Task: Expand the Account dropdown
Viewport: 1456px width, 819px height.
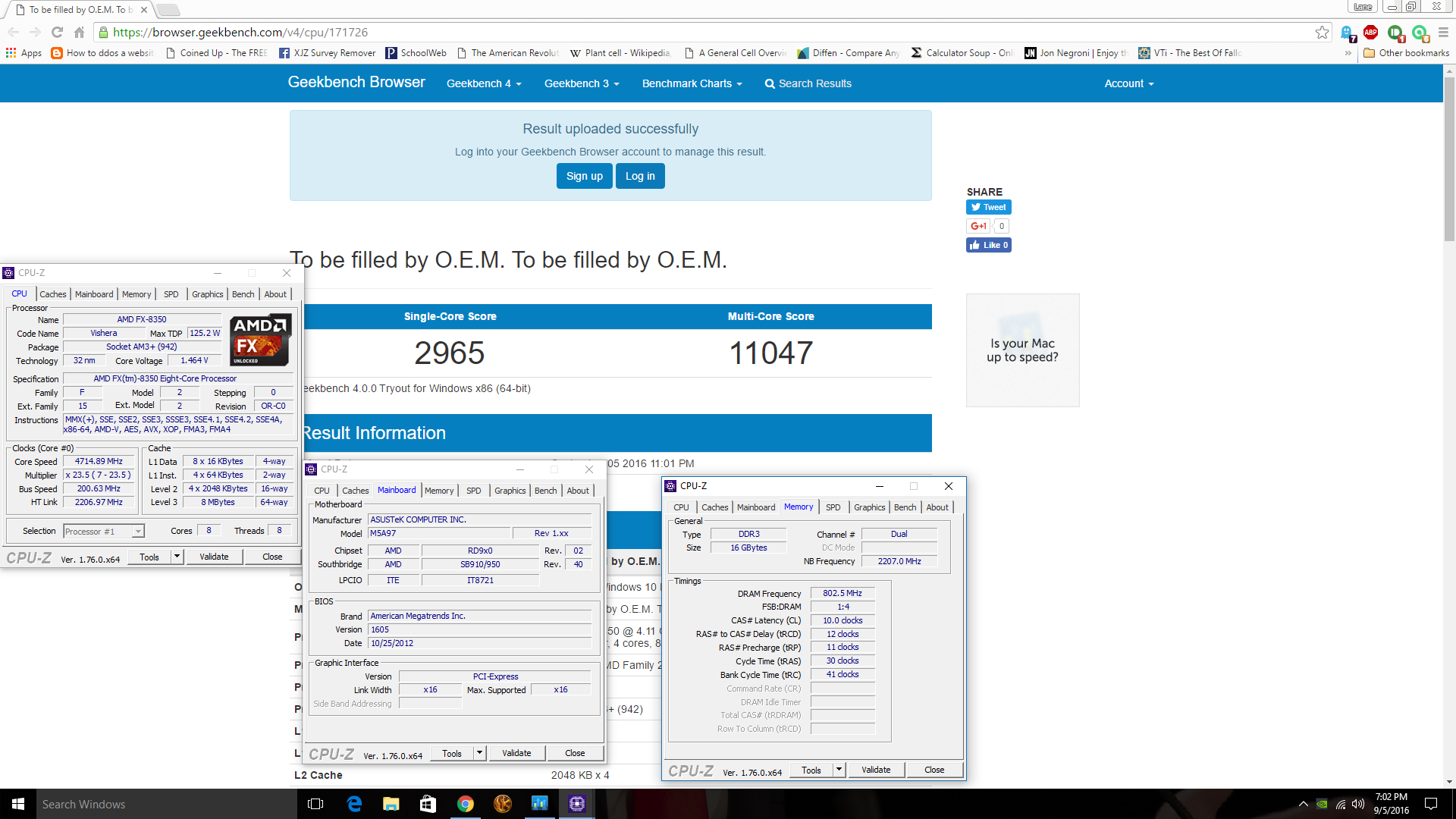Action: [x=1128, y=83]
